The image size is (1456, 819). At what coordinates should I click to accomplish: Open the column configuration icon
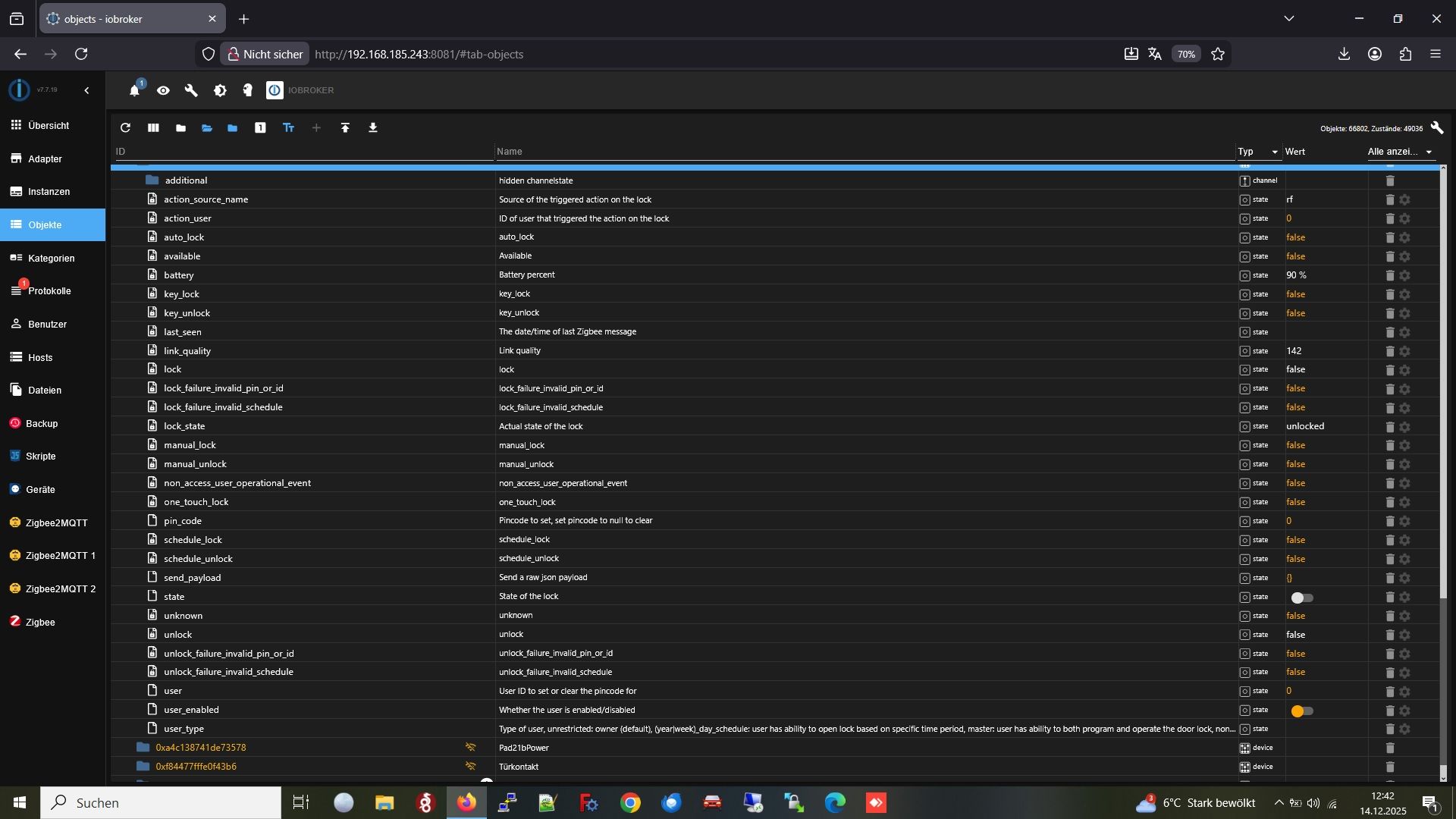click(x=153, y=128)
